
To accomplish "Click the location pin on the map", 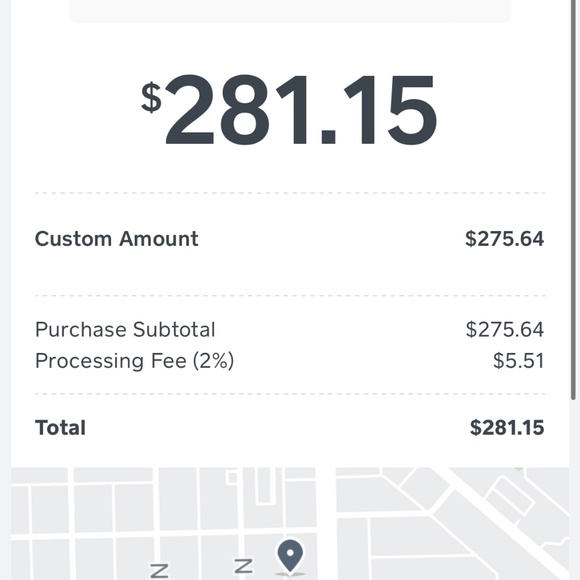I will (x=290, y=556).
